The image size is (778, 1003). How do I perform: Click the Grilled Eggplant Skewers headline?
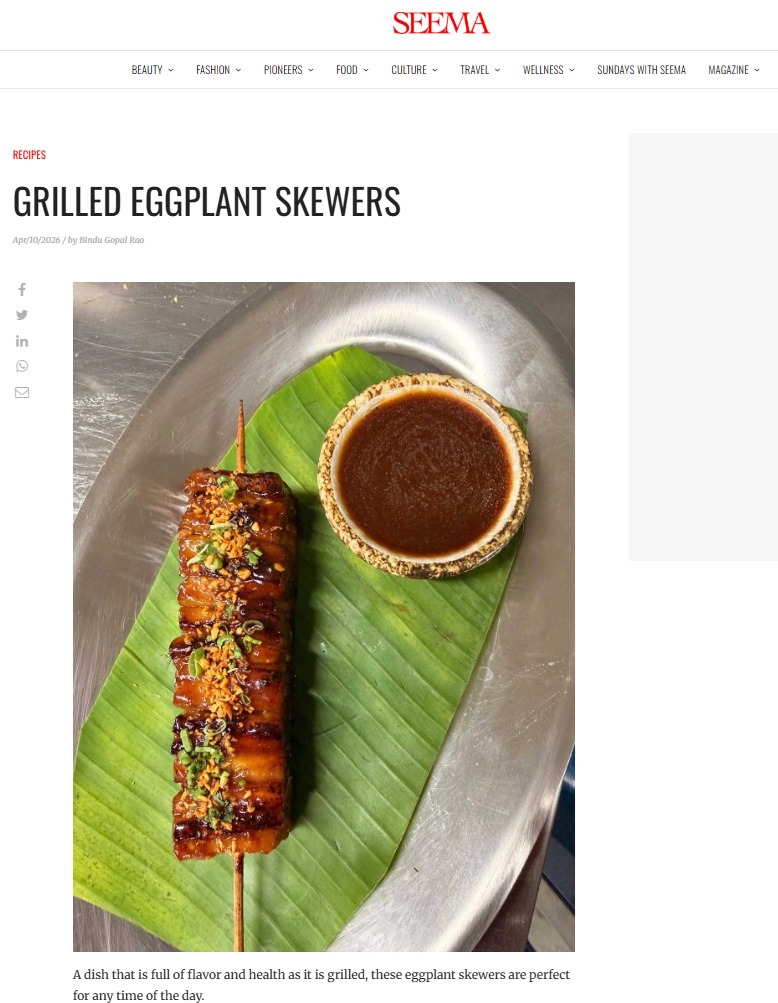click(x=207, y=201)
